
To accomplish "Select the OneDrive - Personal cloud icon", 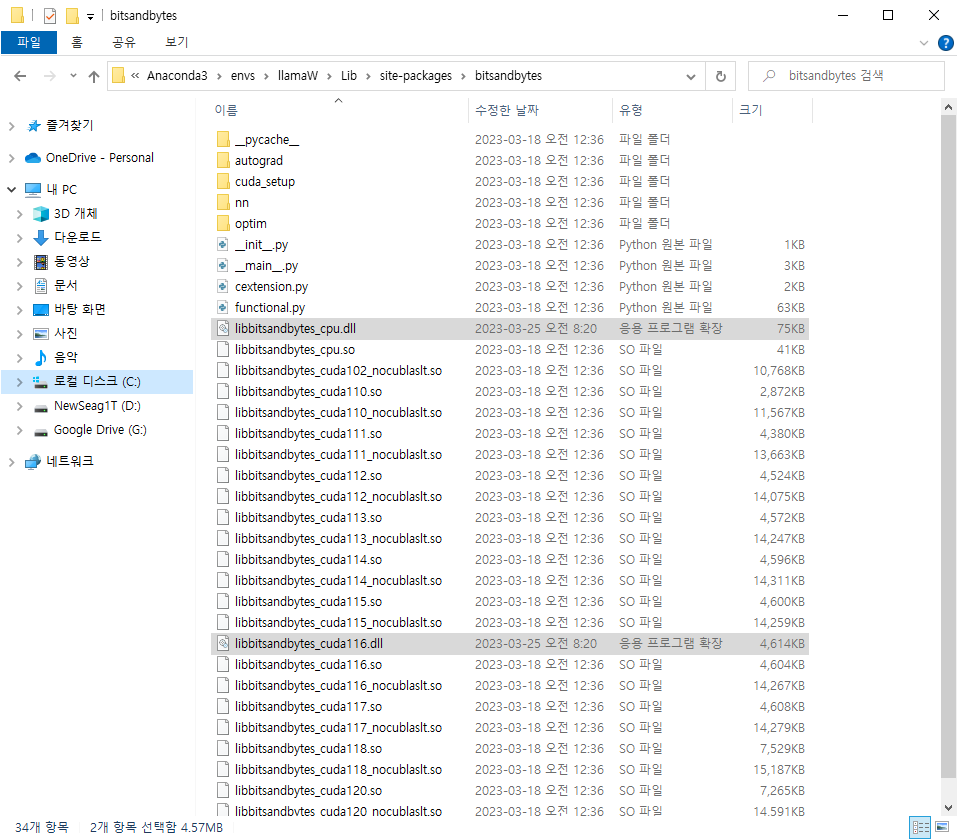I will pos(33,158).
